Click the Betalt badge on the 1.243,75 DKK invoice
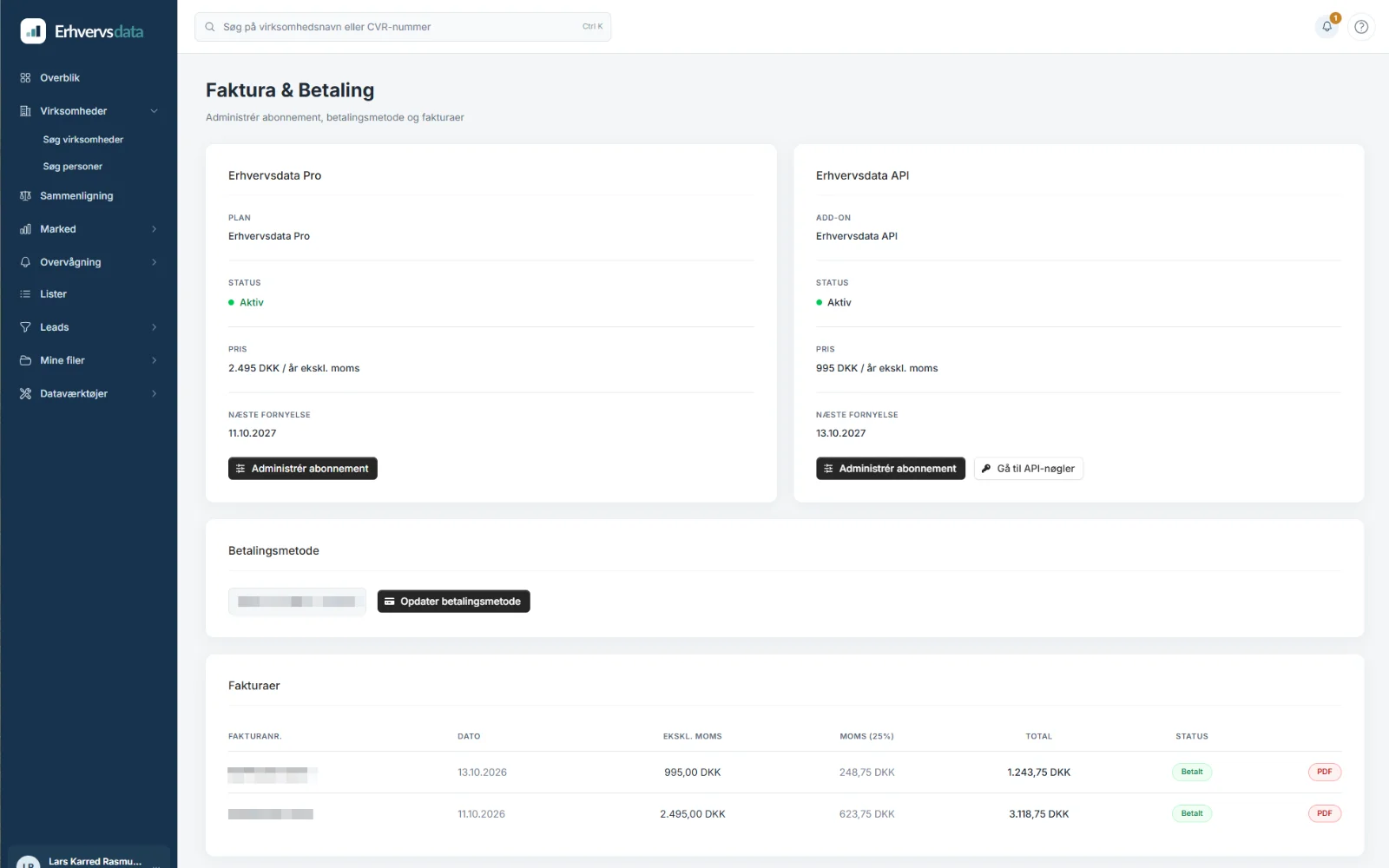 (1192, 772)
